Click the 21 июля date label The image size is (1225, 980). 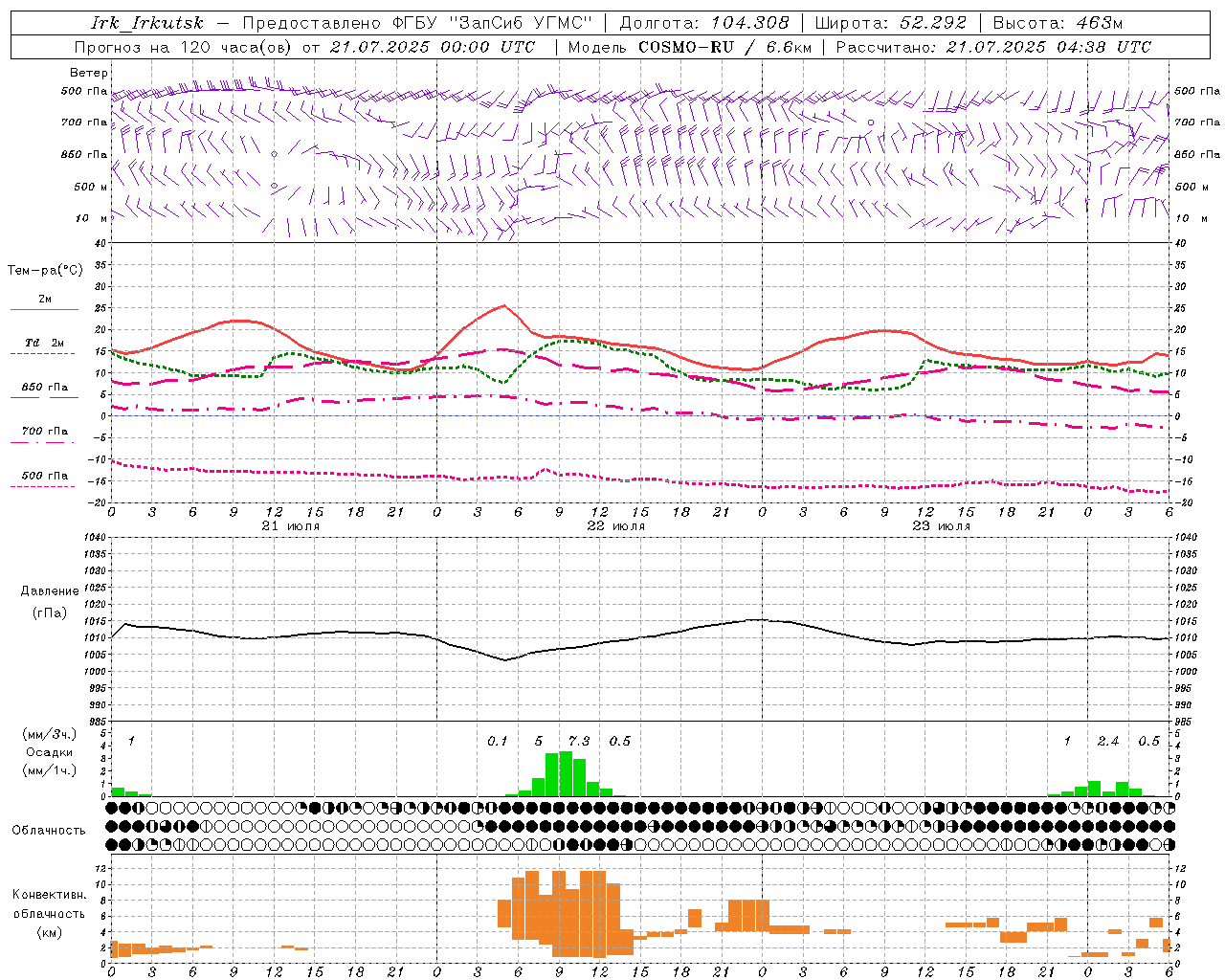point(291,526)
